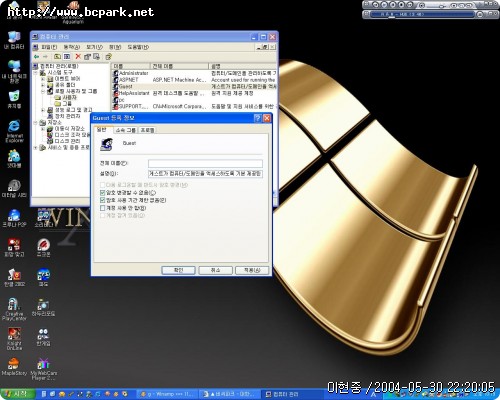The image size is (500, 400).
Task: Click the Up One Level toolbar icon
Action: coord(57,57)
